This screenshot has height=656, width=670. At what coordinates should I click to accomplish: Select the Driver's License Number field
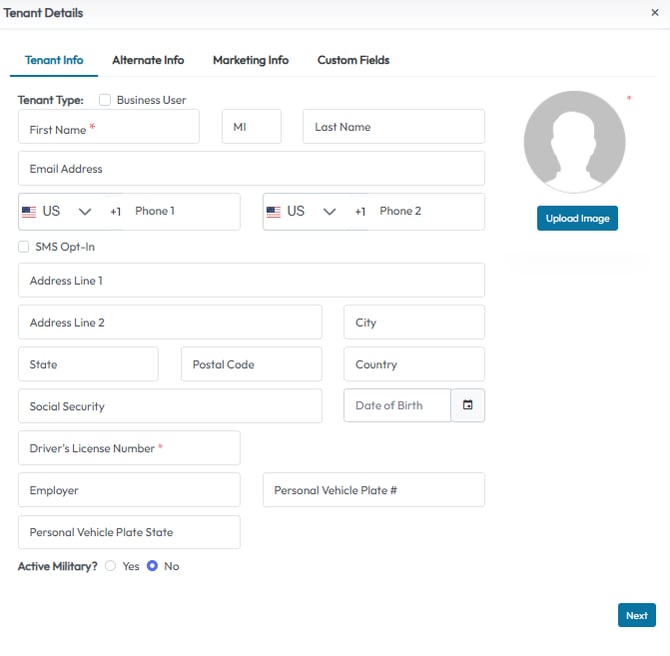[x=129, y=449]
